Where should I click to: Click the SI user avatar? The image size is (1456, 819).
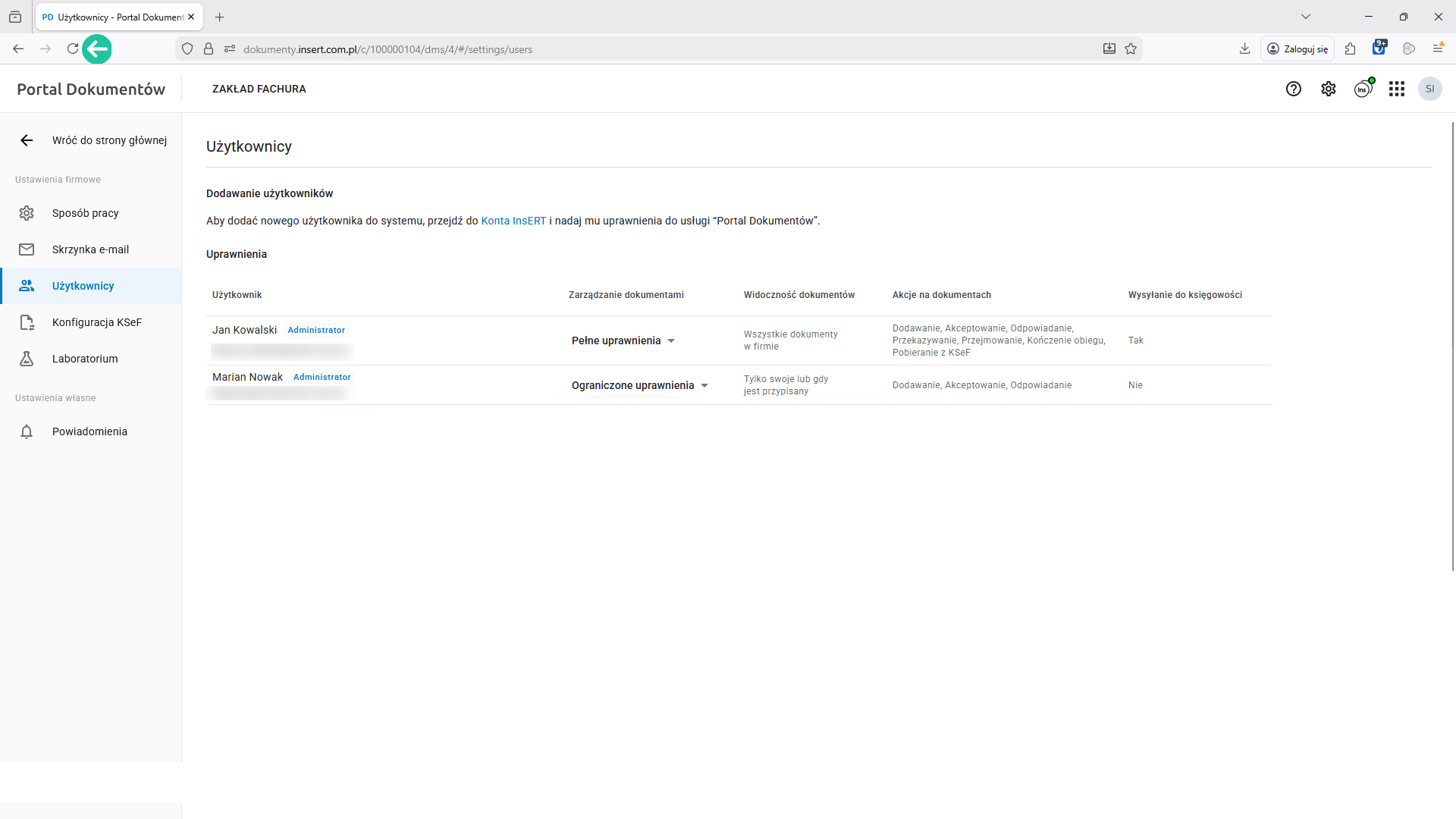[1430, 89]
